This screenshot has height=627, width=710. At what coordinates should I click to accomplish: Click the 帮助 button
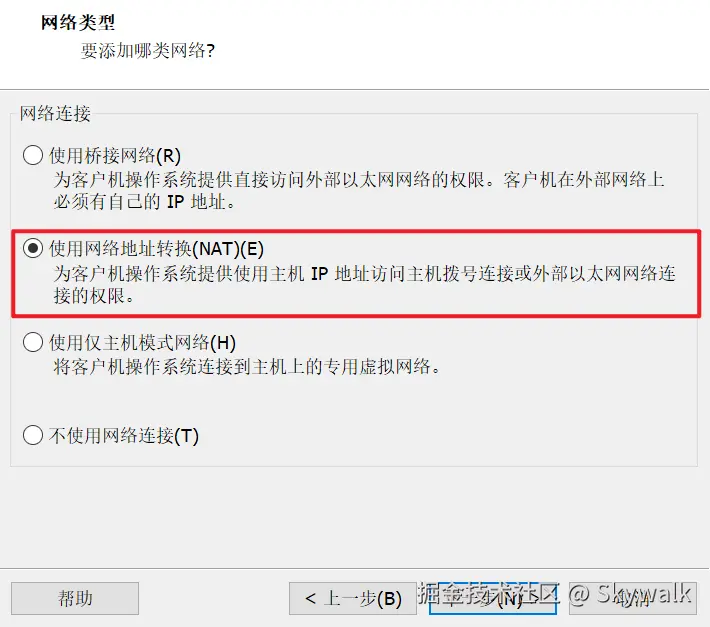pyautogui.click(x=75, y=598)
